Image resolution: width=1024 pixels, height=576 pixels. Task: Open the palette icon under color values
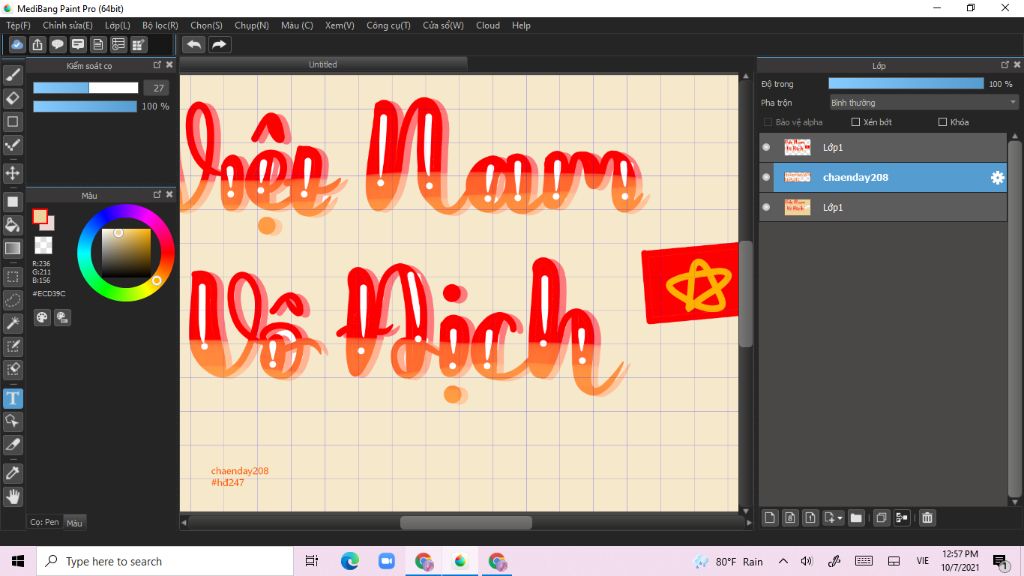42,317
